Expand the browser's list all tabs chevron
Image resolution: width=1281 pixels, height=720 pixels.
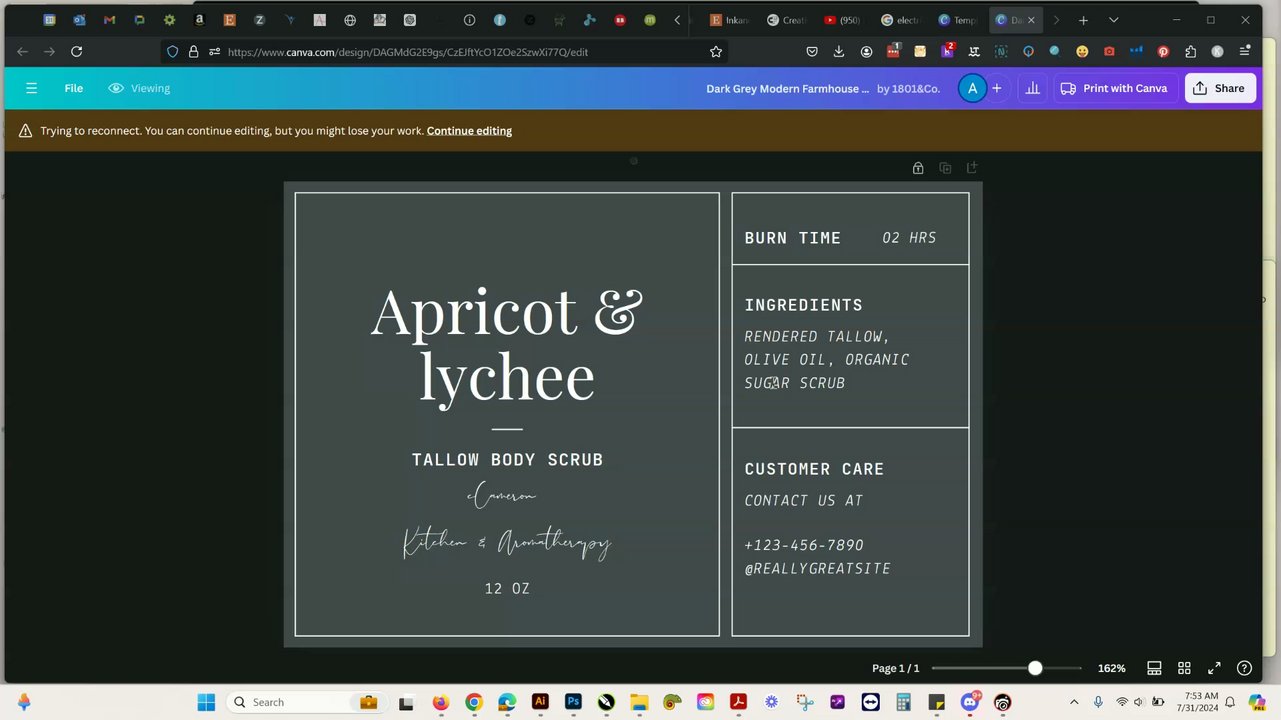pos(1113,20)
